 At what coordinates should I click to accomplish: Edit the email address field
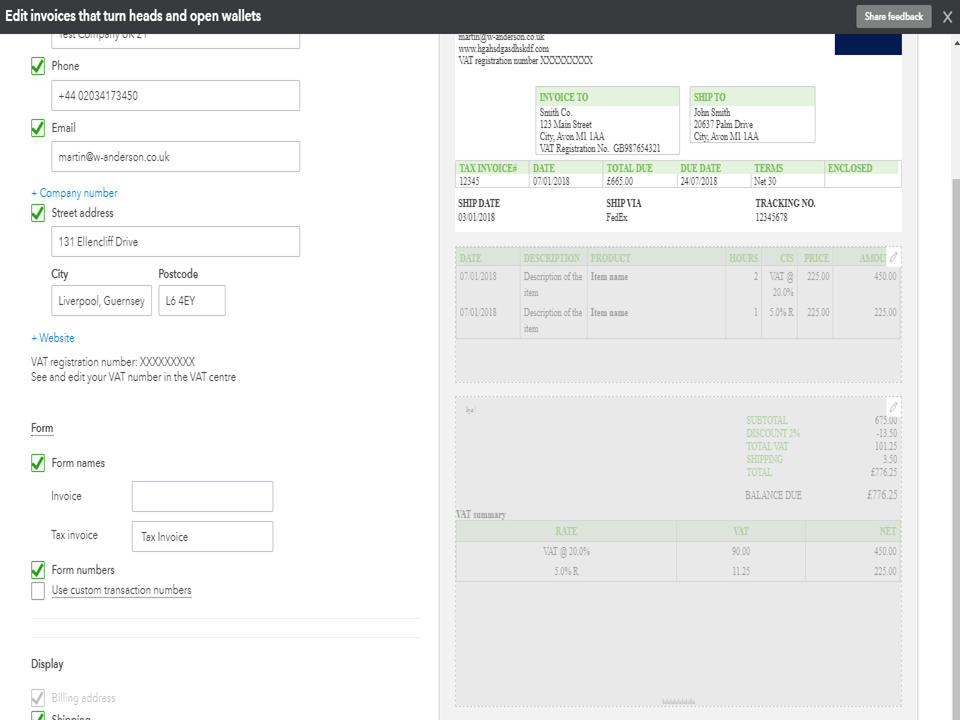coord(175,157)
